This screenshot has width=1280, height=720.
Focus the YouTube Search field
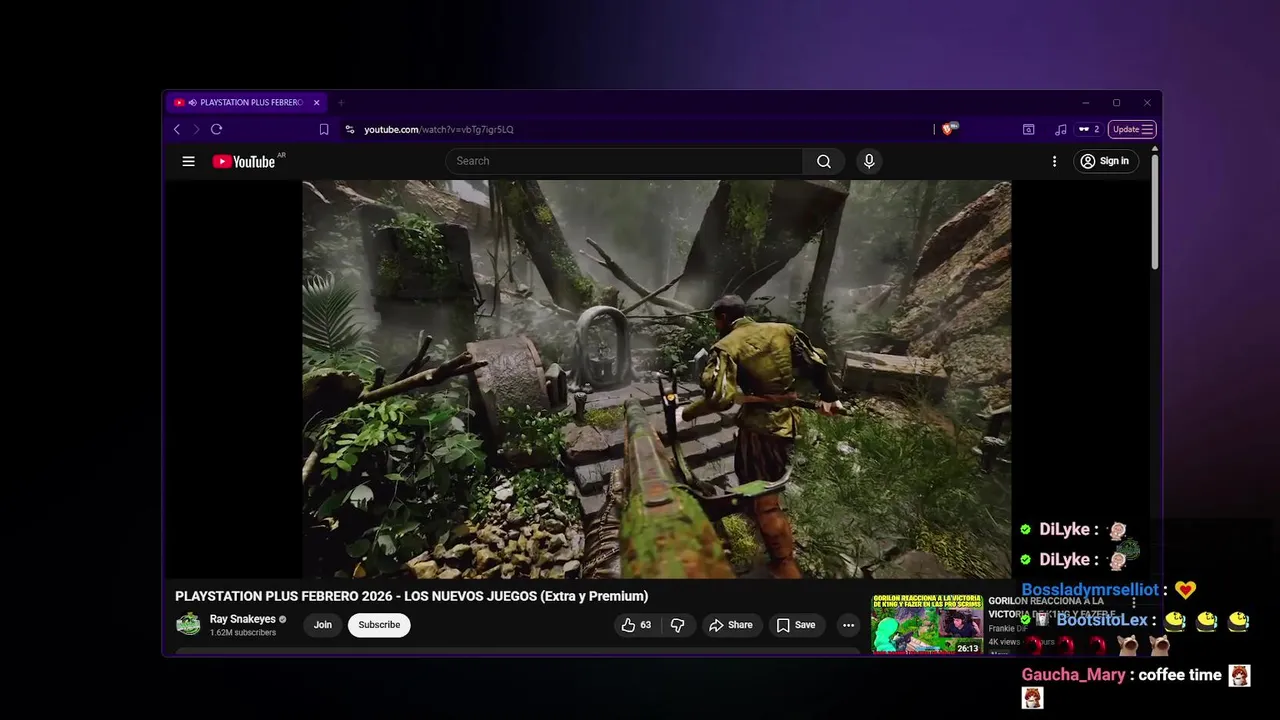624,161
